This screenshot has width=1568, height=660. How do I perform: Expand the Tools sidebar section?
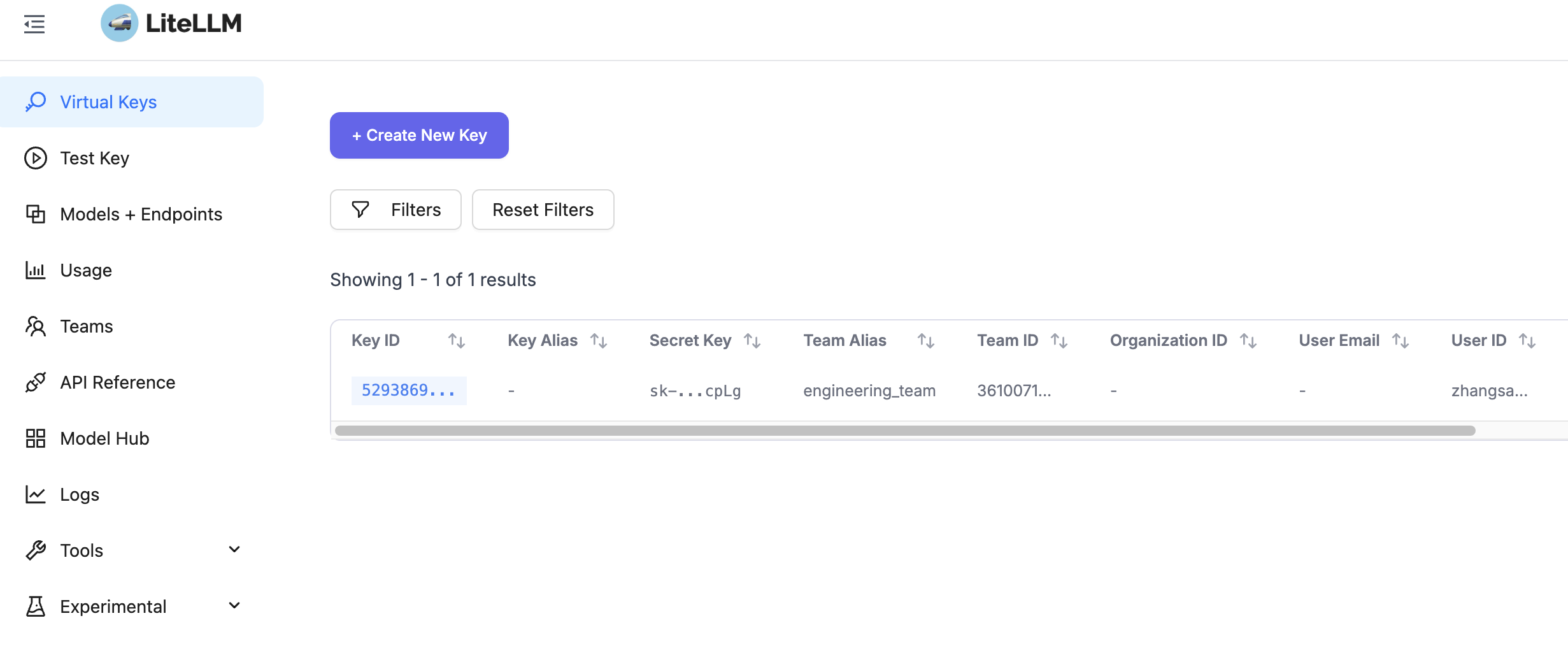(234, 550)
